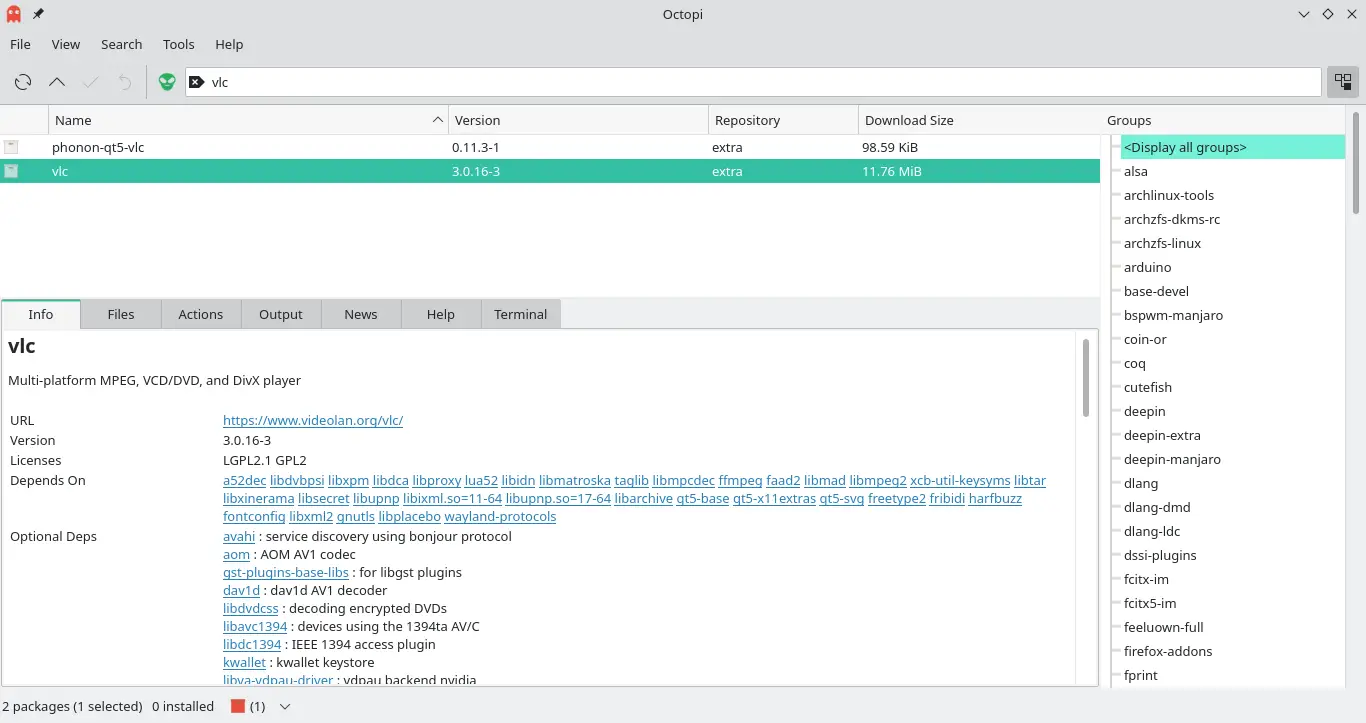This screenshot has width=1366, height=723.
Task: Click the Cancel undo arrow icon
Action: click(x=125, y=82)
